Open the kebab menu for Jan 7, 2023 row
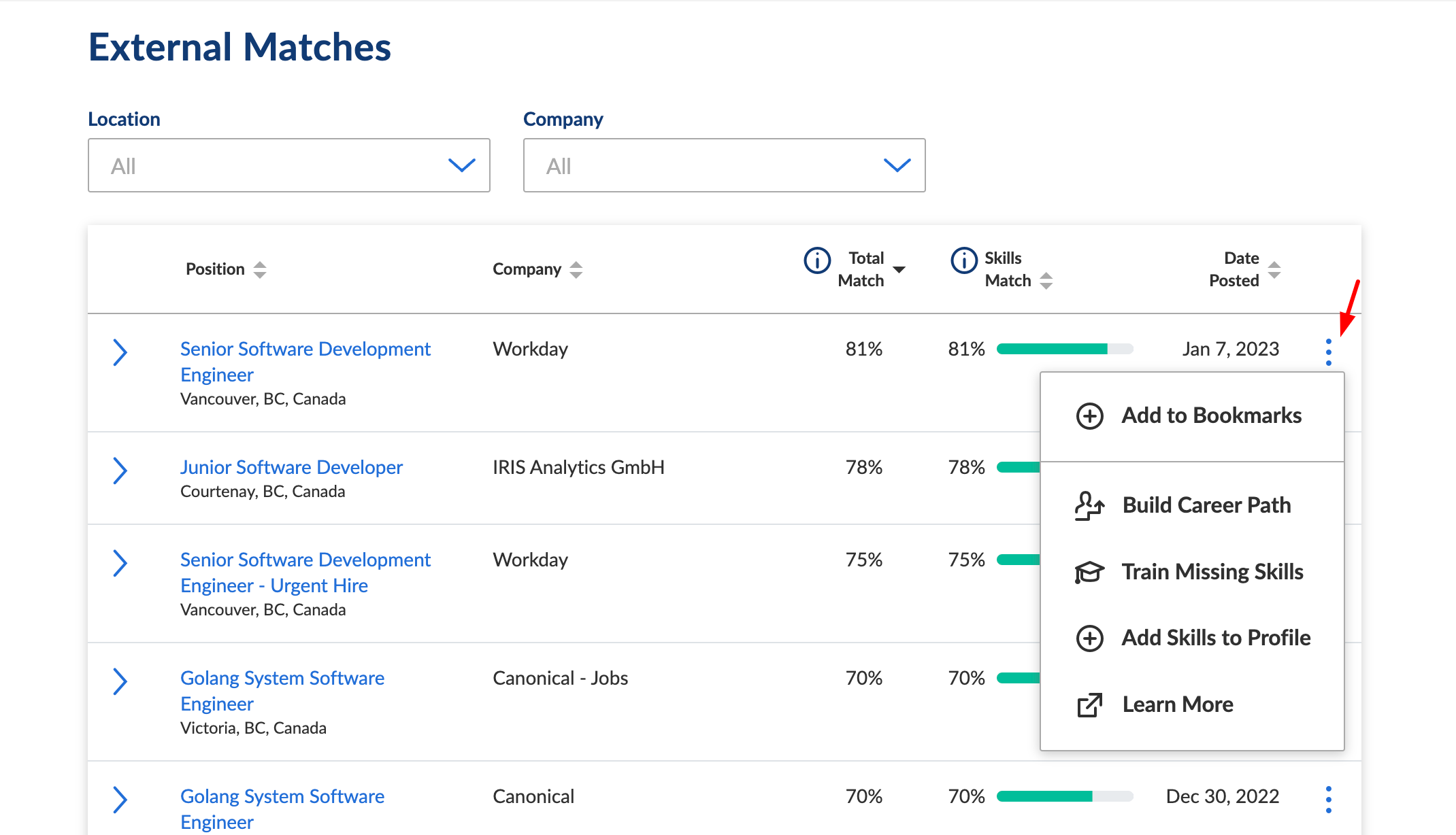 1328,352
